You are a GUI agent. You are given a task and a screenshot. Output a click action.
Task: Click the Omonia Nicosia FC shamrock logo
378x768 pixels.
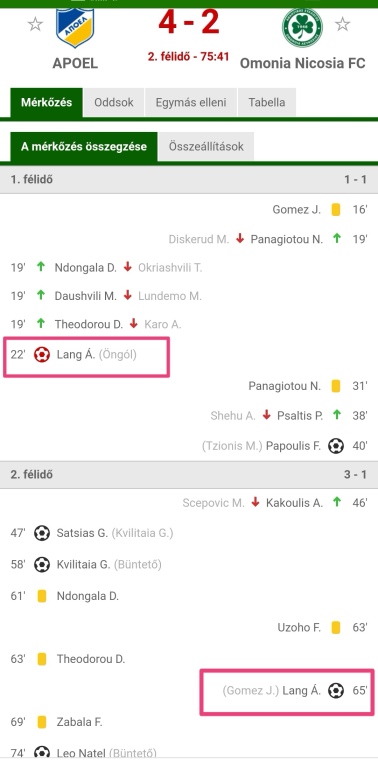point(302,27)
